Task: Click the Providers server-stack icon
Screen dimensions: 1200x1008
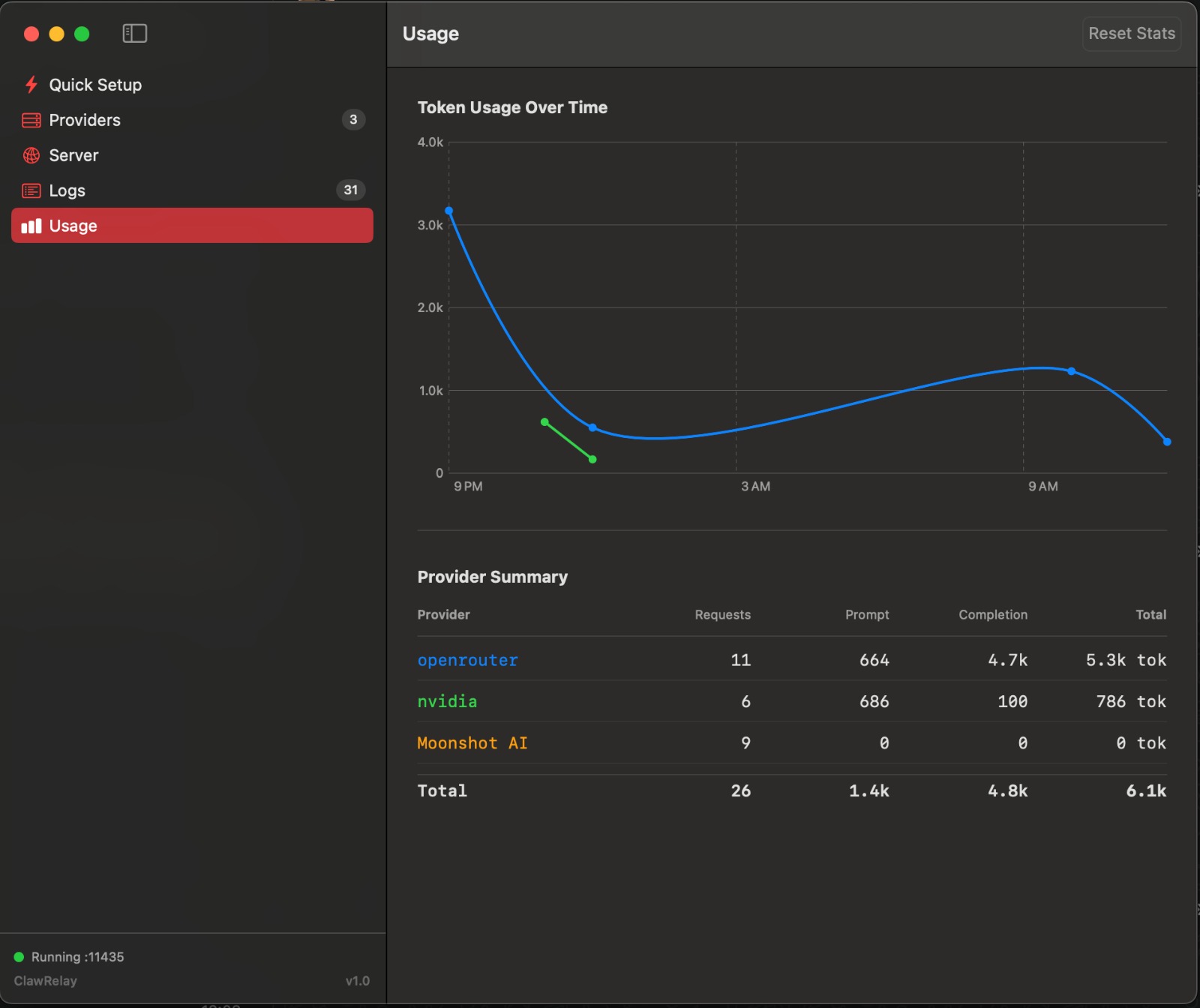Action: coord(31,120)
